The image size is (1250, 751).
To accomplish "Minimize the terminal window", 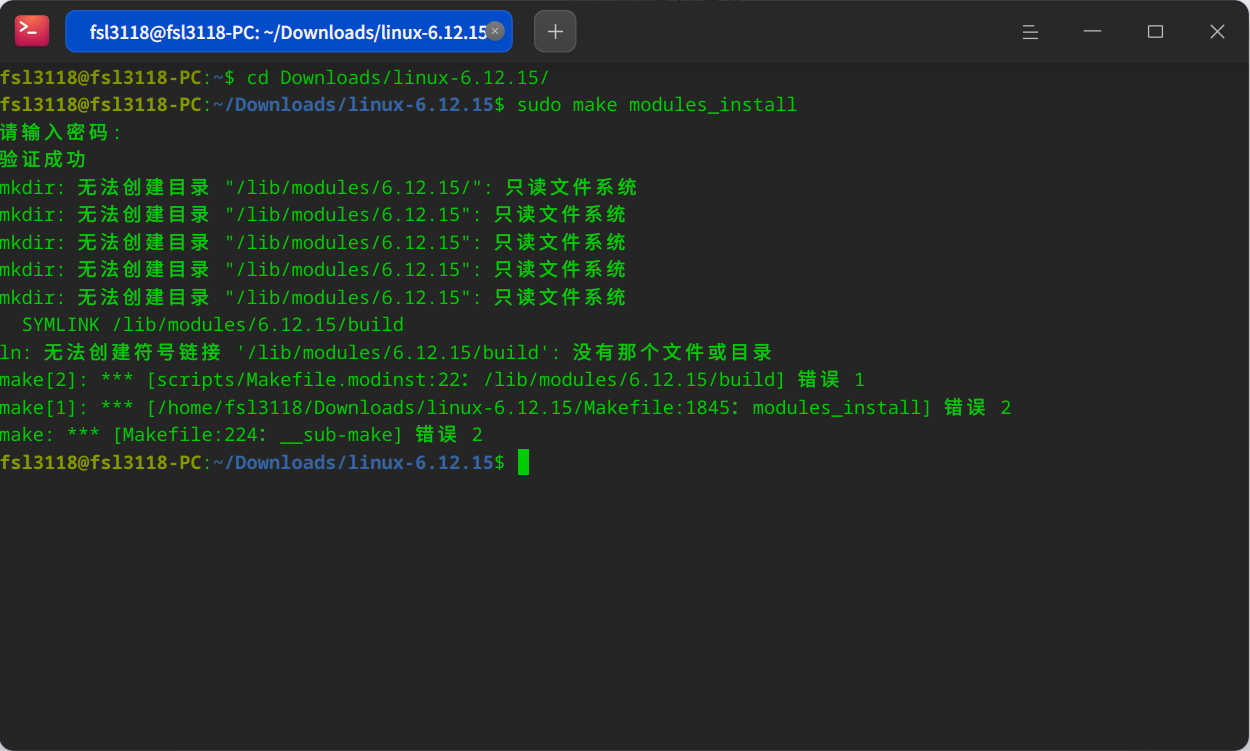I will [x=1093, y=32].
